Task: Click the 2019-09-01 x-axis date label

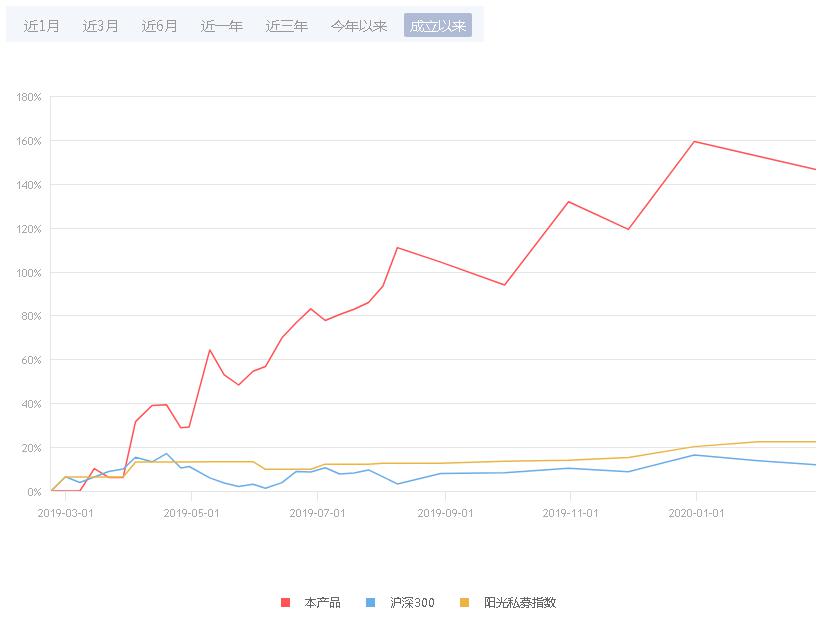Action: click(444, 512)
